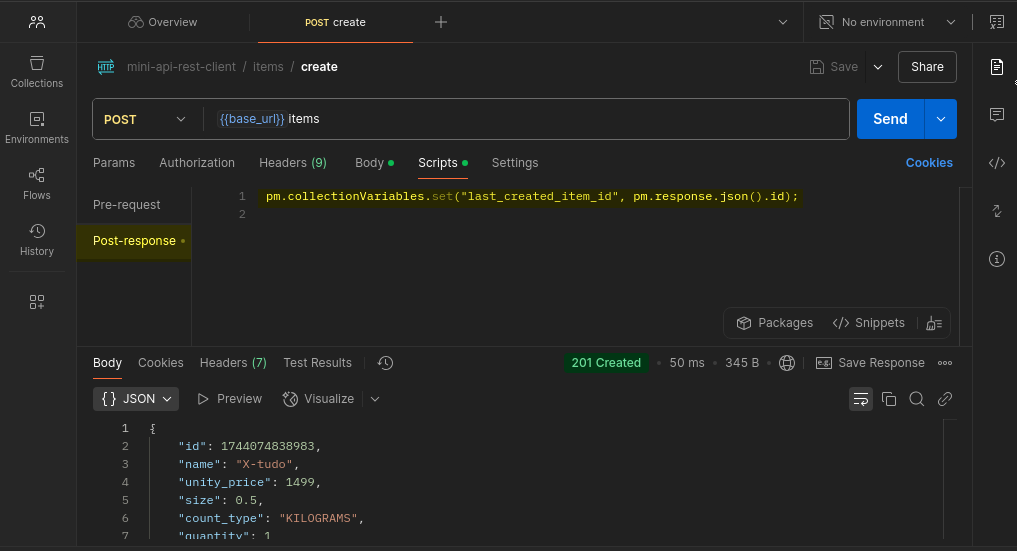Open the Flows sidebar icon
The height and width of the screenshot is (552, 1017).
(37, 183)
